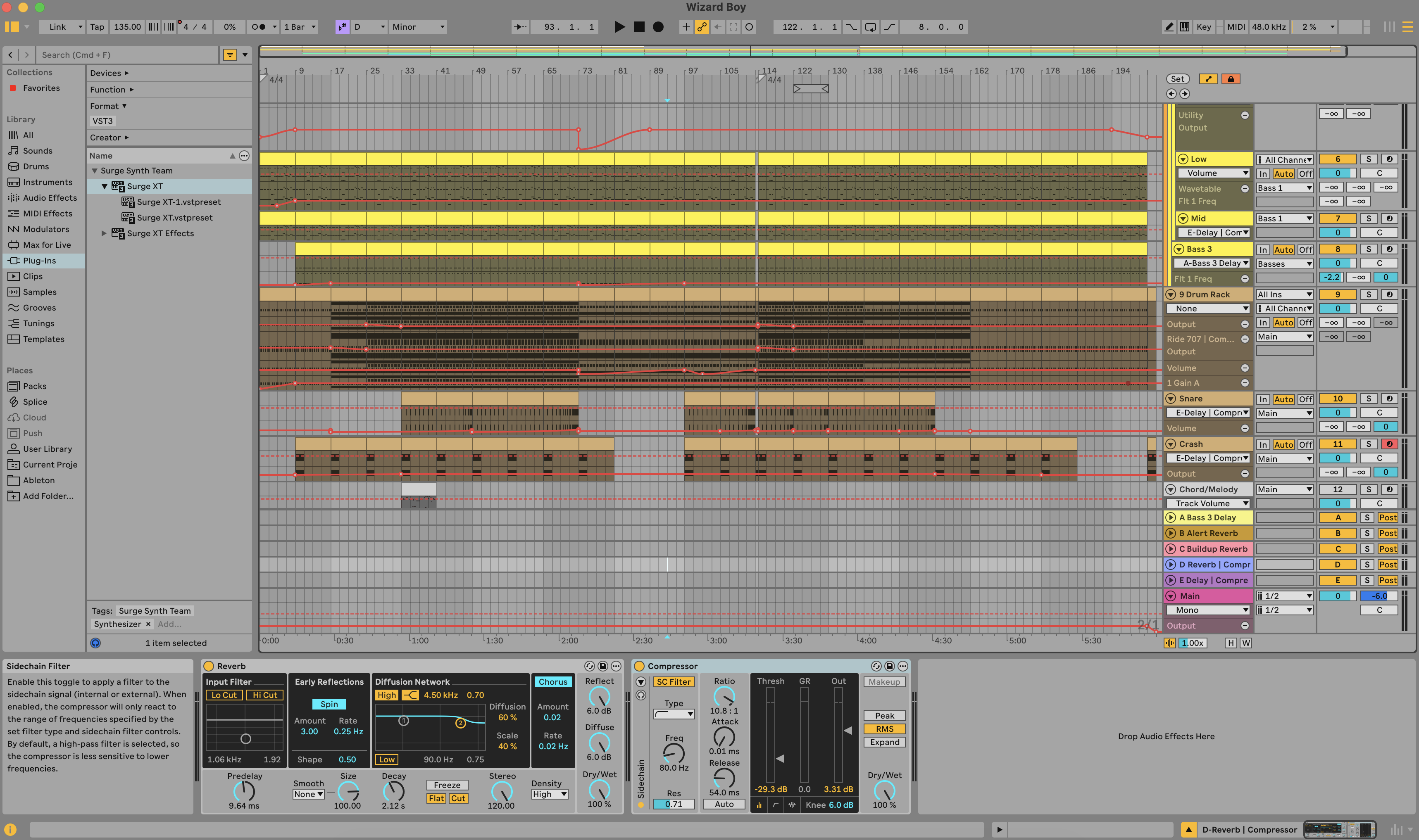Toggle the Automation Mode icon
This screenshot has height=840, width=1419.
(x=1208, y=79)
